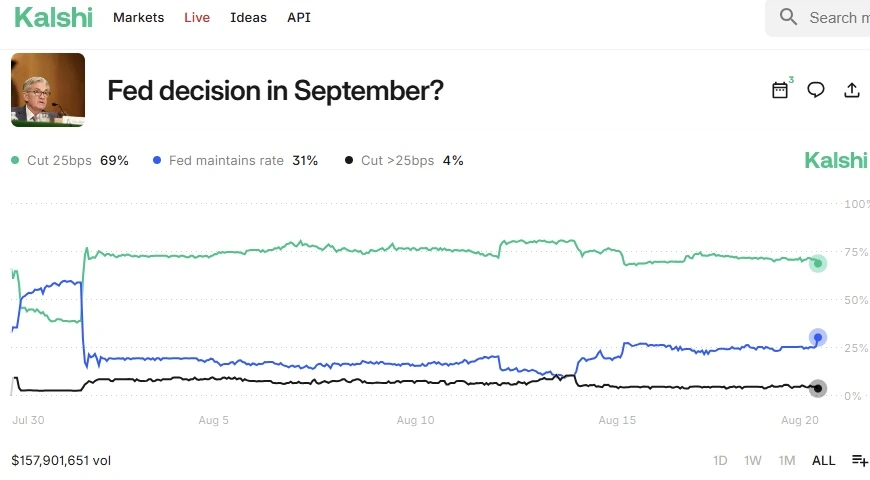Click the magnifying glass search icon
The image size is (870, 480).
pyautogui.click(x=788, y=17)
